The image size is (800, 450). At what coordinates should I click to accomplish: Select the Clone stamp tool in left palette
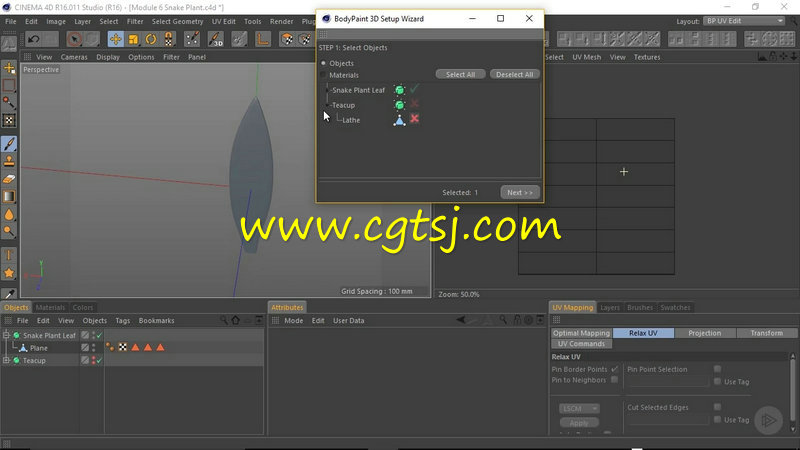tap(9, 161)
